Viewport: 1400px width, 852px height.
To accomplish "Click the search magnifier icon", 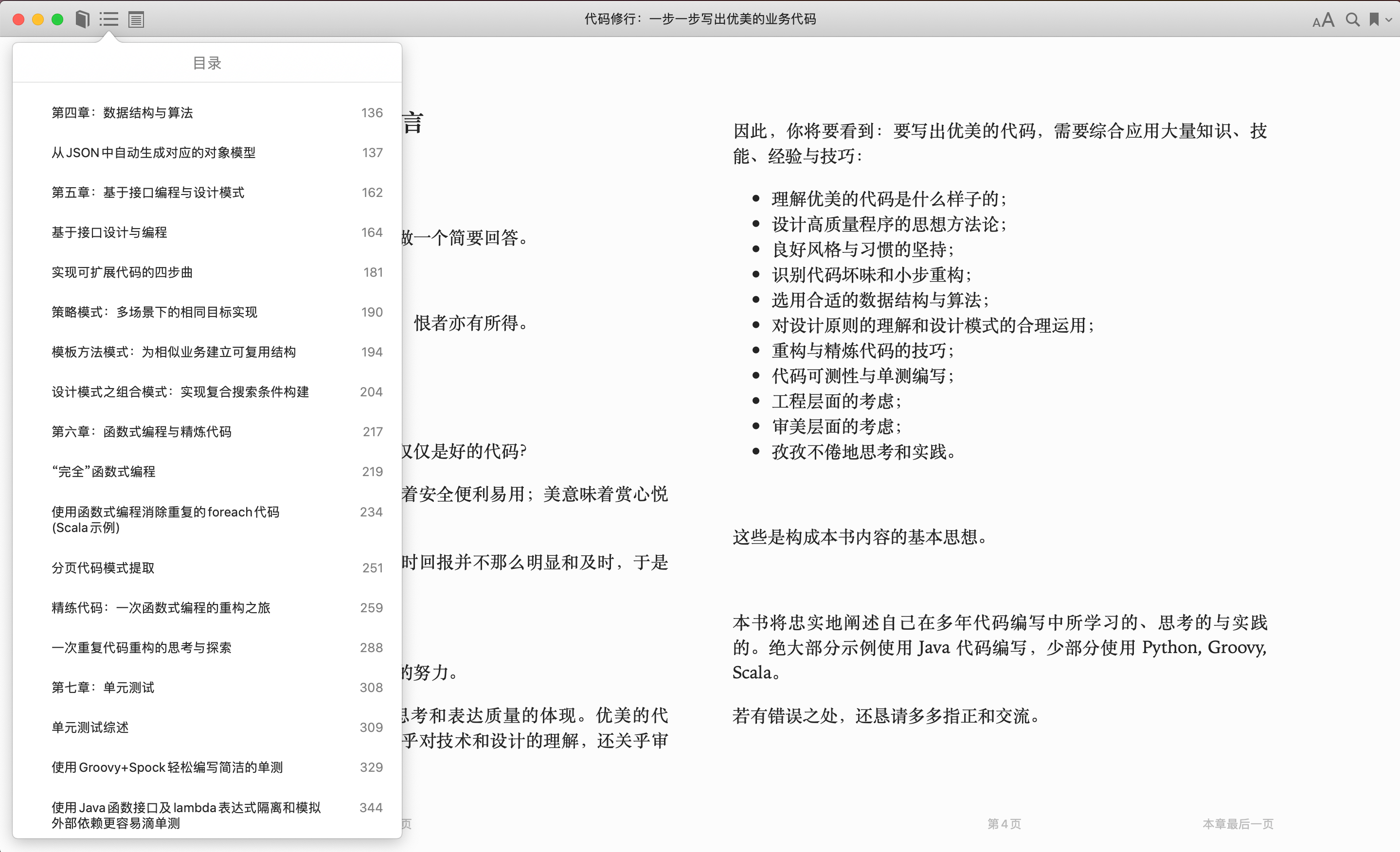I will click(1352, 20).
